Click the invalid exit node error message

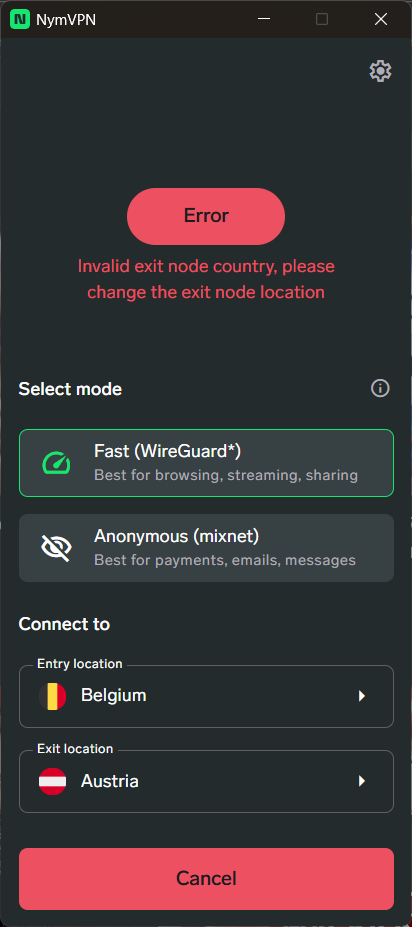tap(206, 279)
